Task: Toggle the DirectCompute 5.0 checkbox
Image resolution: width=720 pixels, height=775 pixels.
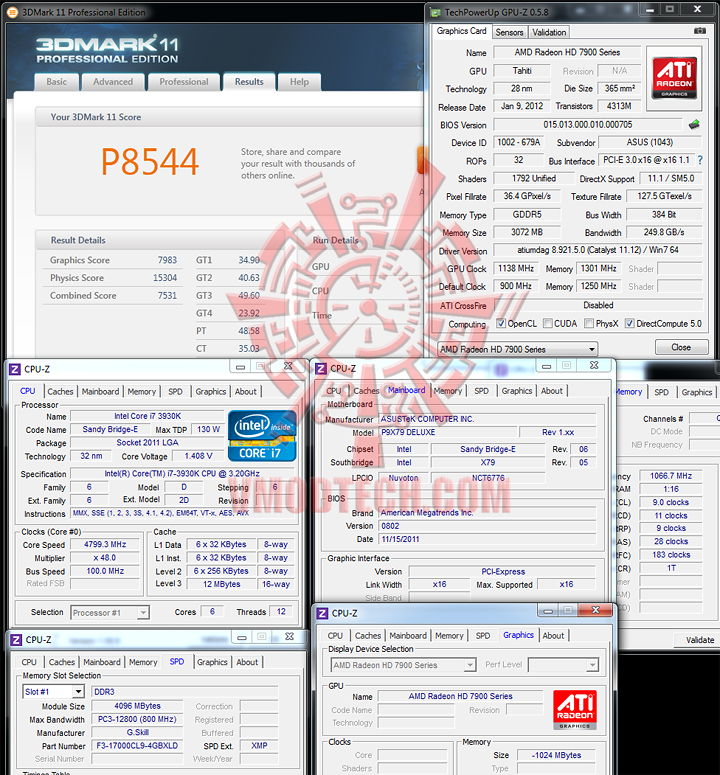Action: [630, 323]
